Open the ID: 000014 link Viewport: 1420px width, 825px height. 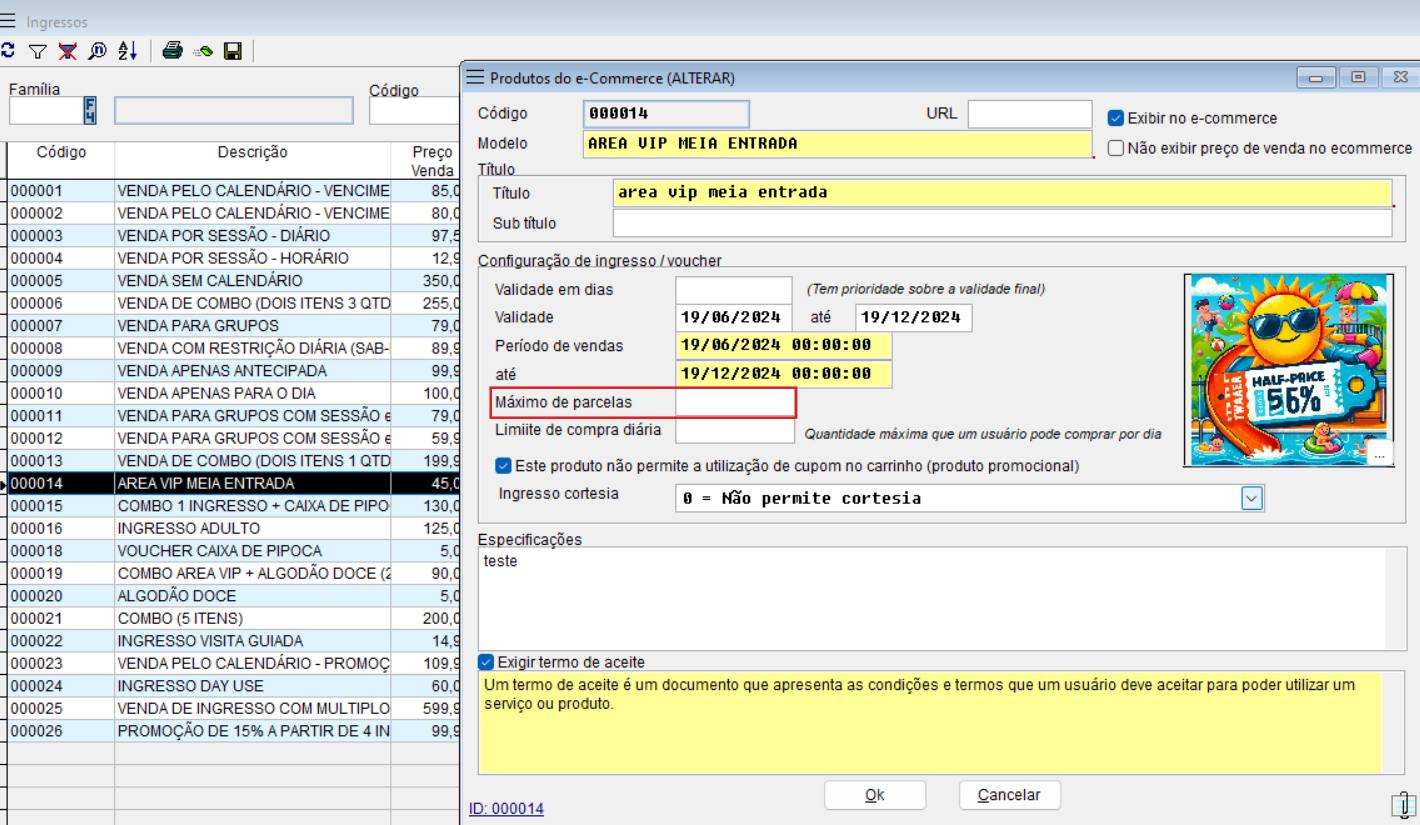tap(506, 808)
